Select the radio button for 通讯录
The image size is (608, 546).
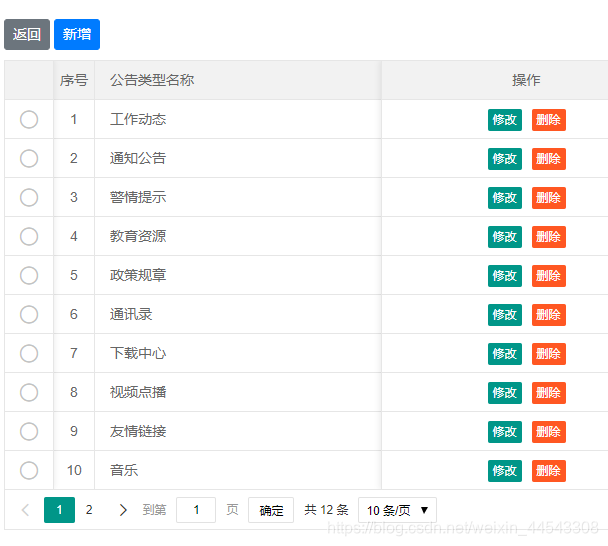[x=29, y=314]
